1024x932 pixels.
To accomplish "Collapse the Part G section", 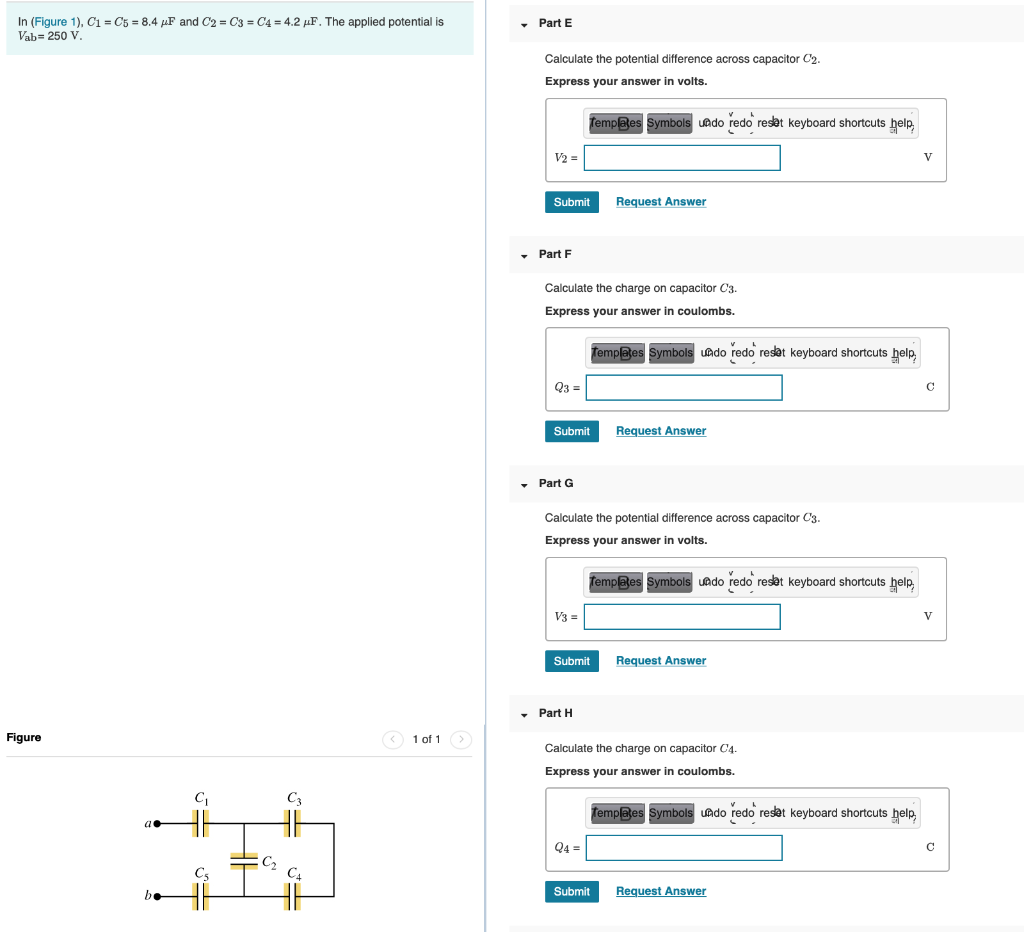I will [x=523, y=483].
